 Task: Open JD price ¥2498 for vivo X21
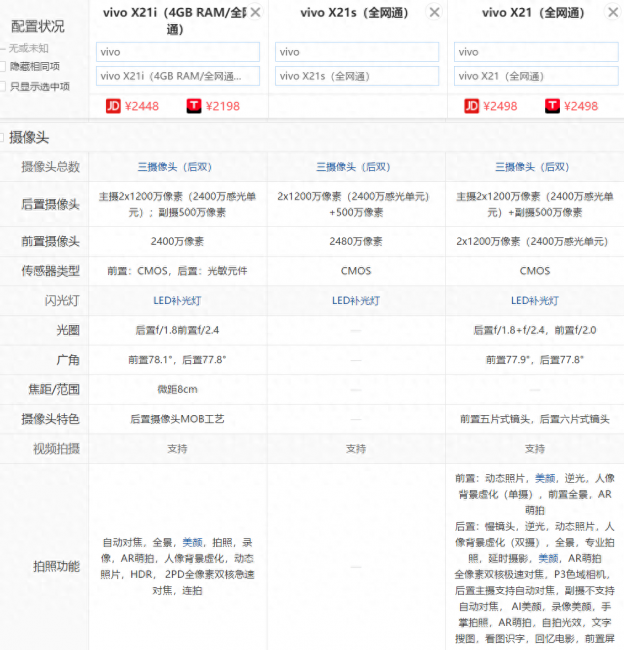click(x=490, y=106)
